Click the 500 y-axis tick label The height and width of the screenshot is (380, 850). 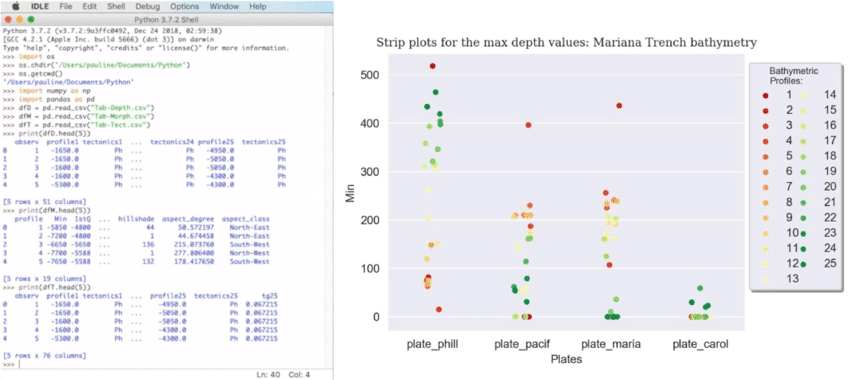[x=369, y=75]
